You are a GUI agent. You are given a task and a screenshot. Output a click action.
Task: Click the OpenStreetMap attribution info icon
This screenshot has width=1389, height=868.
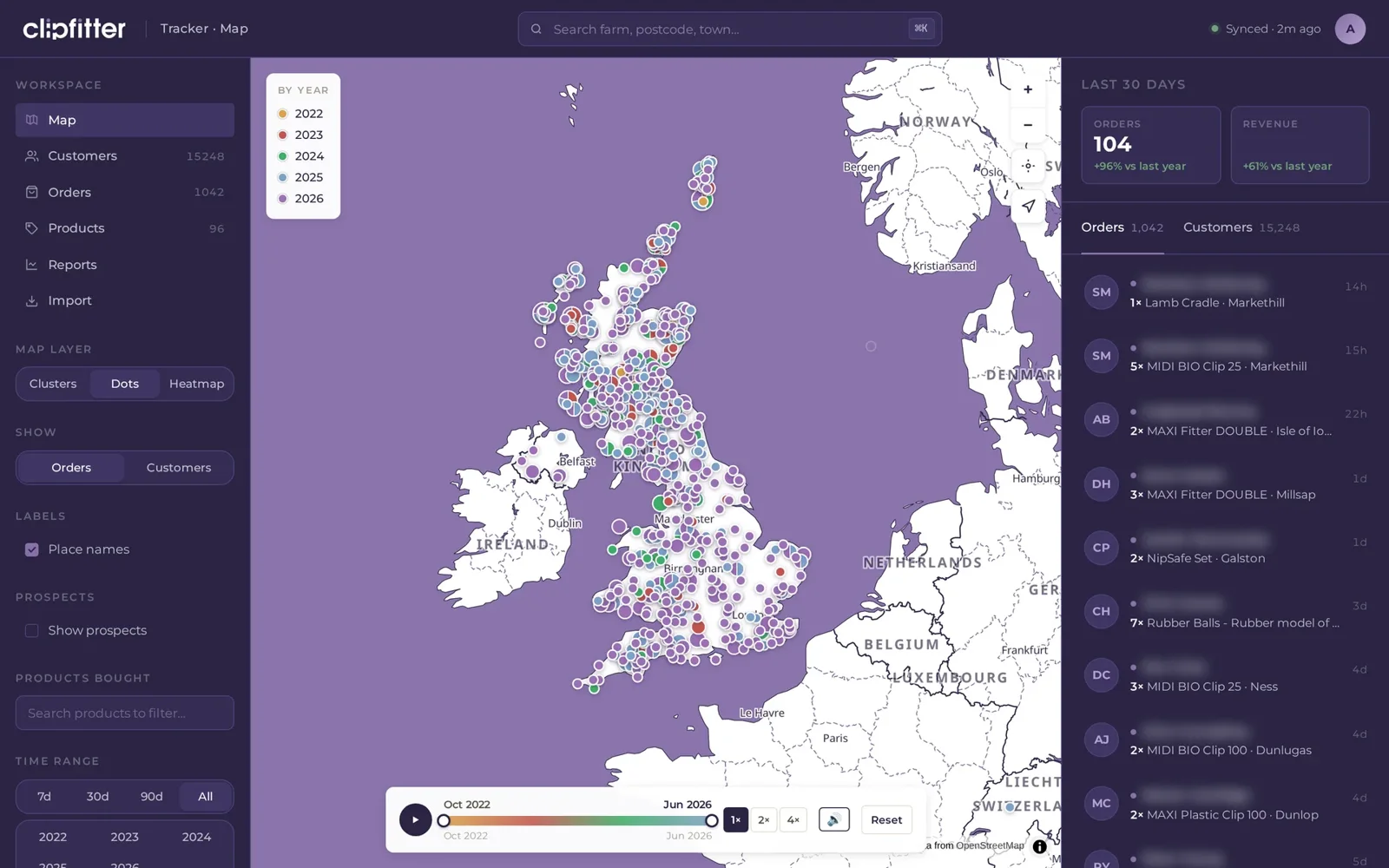click(1039, 846)
